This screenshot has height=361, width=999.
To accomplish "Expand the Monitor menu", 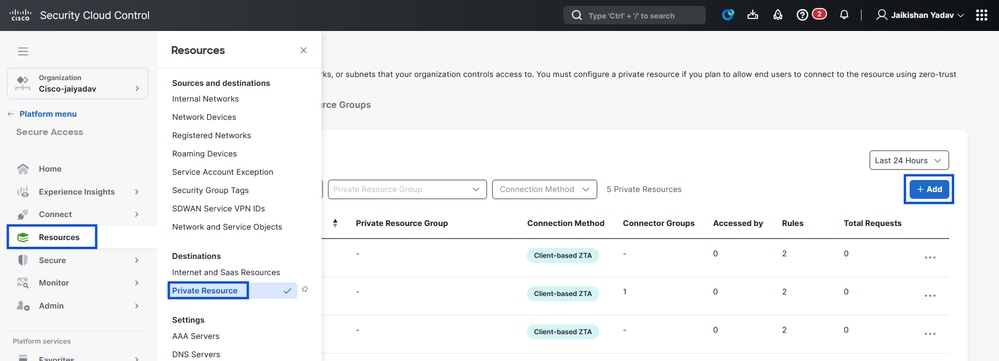I will 78,283.
